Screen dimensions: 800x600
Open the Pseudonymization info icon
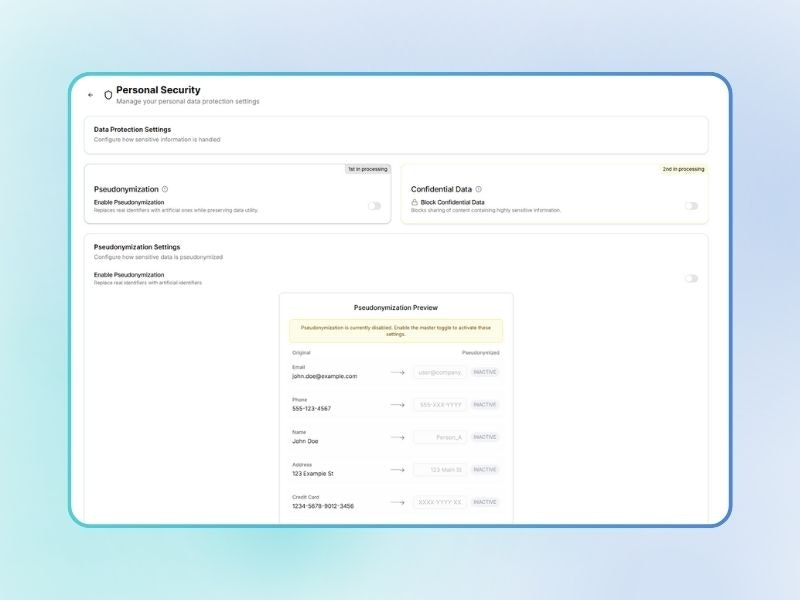(165, 189)
